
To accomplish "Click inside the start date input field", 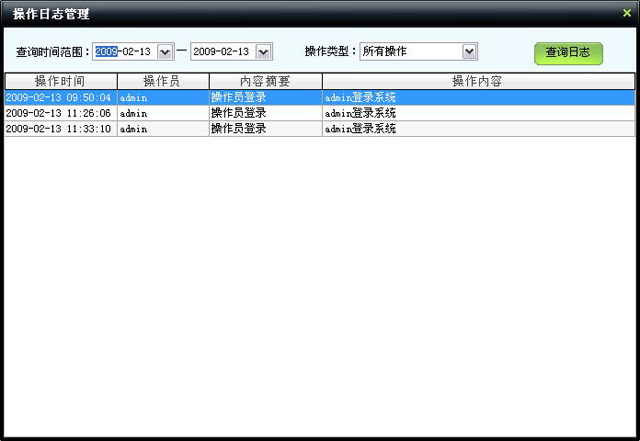I will point(125,51).
